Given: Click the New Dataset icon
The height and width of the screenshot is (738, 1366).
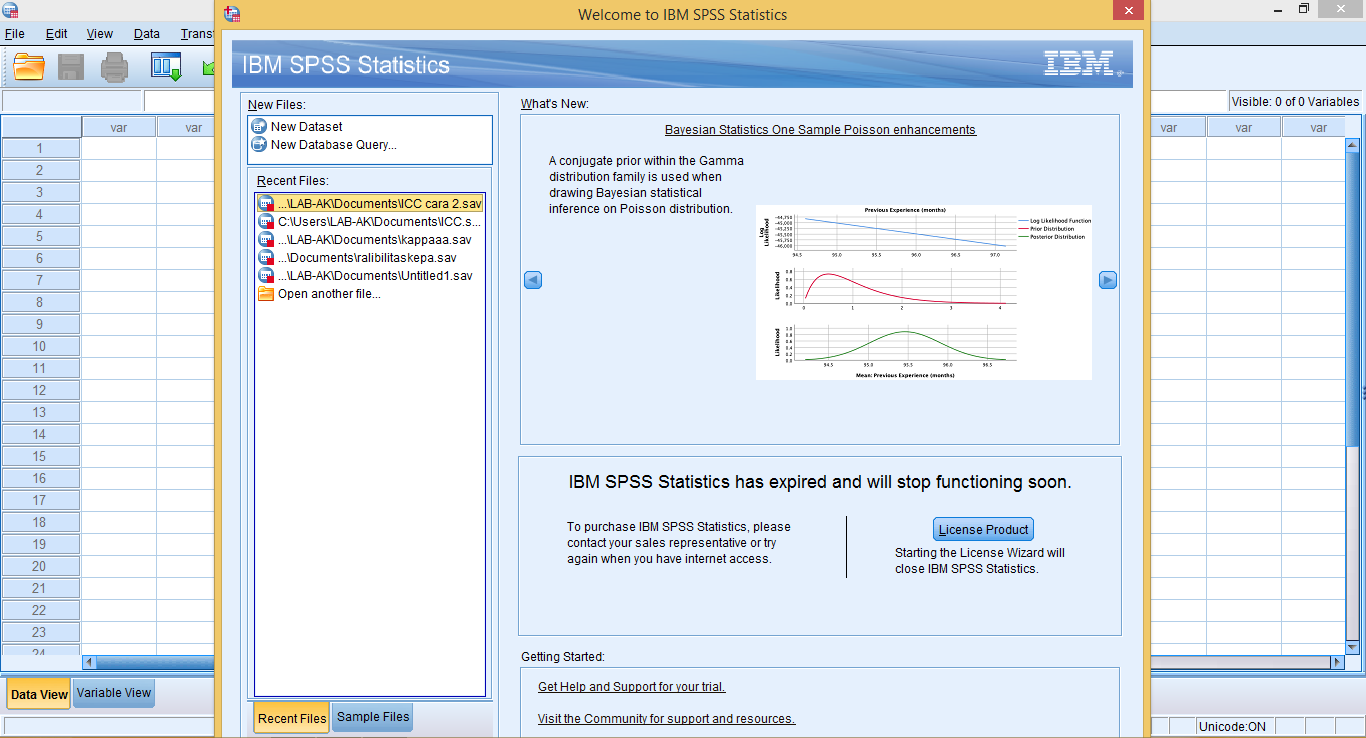Looking at the screenshot, I should pyautogui.click(x=259, y=127).
